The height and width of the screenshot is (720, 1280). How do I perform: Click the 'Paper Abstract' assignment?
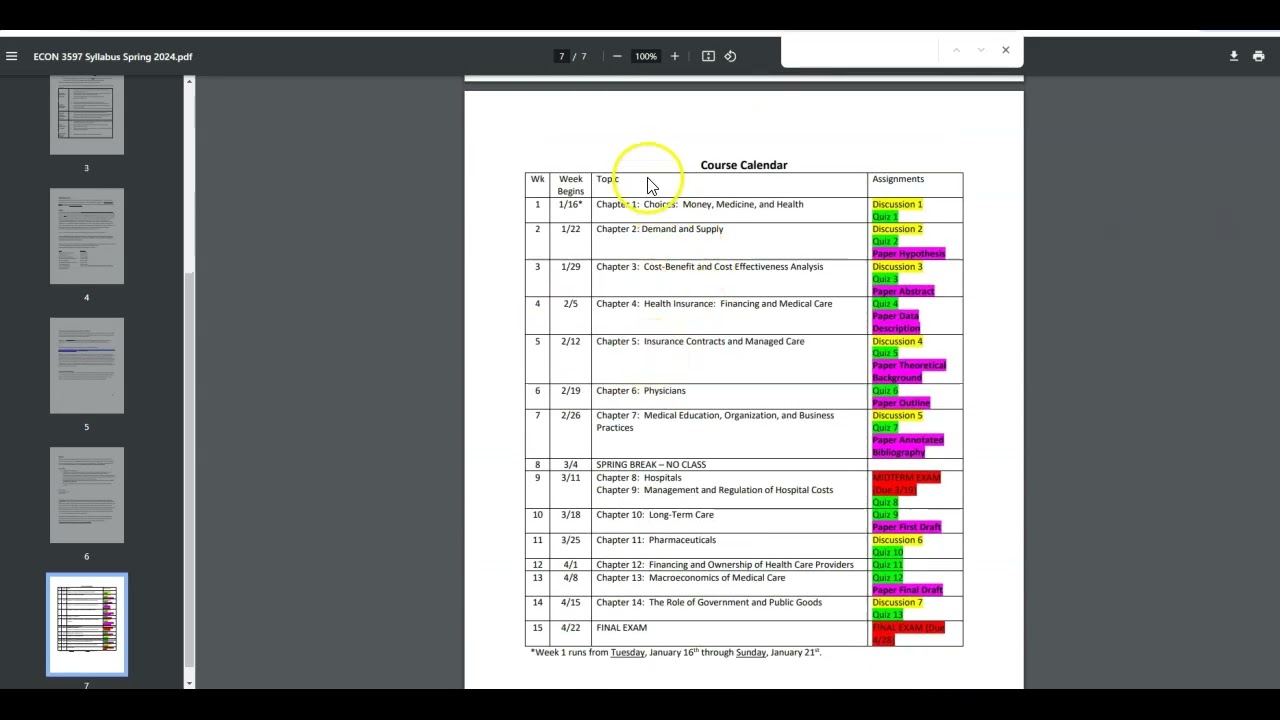903,291
